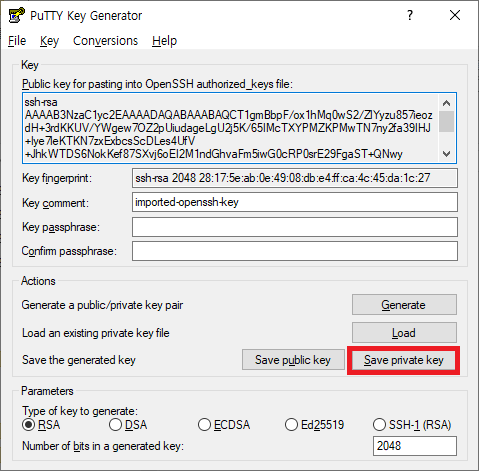Click the public key scroll down arrow
Screen dimensions: 479x471
tap(447, 154)
